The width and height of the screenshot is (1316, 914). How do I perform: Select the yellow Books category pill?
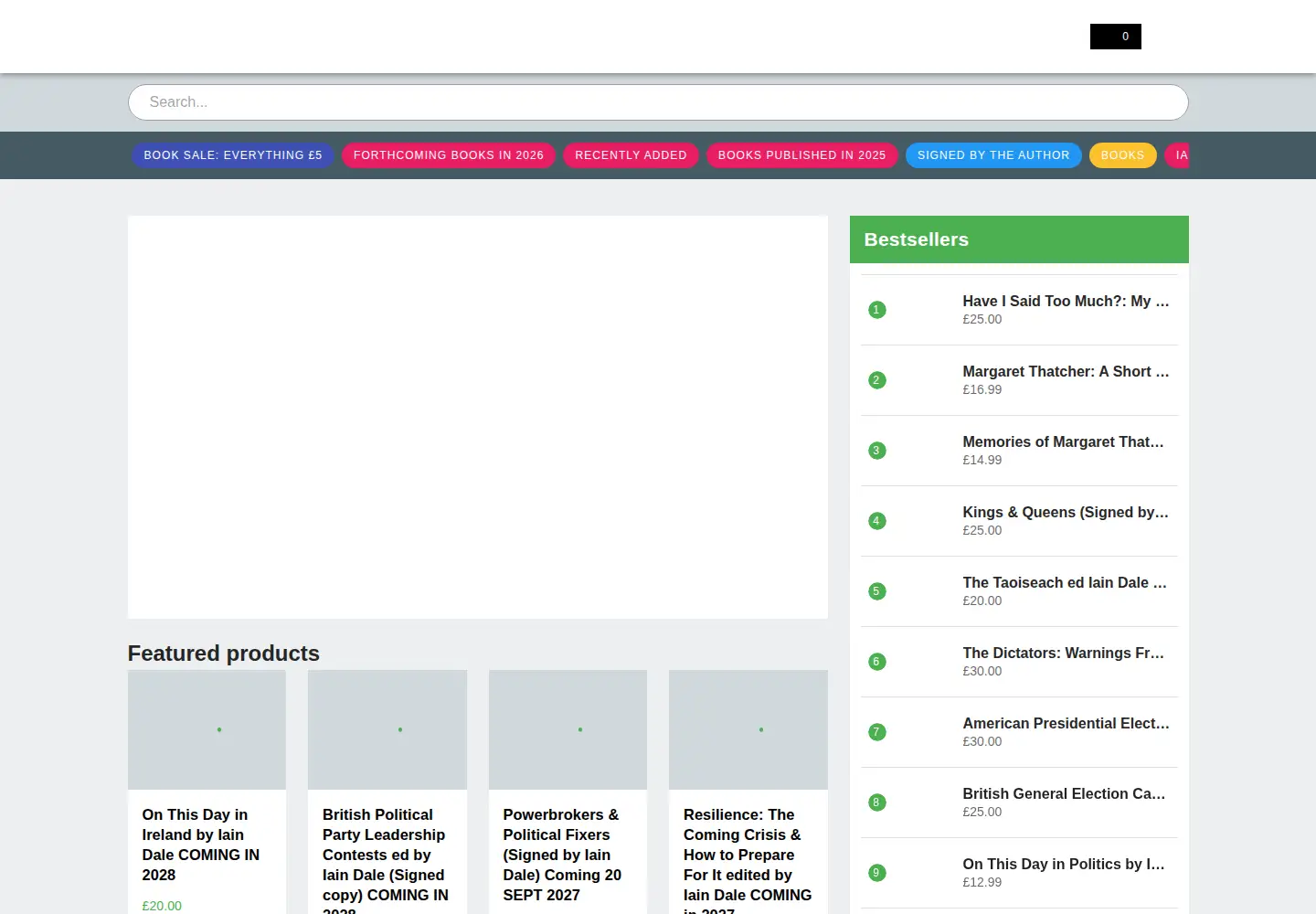click(x=1122, y=155)
